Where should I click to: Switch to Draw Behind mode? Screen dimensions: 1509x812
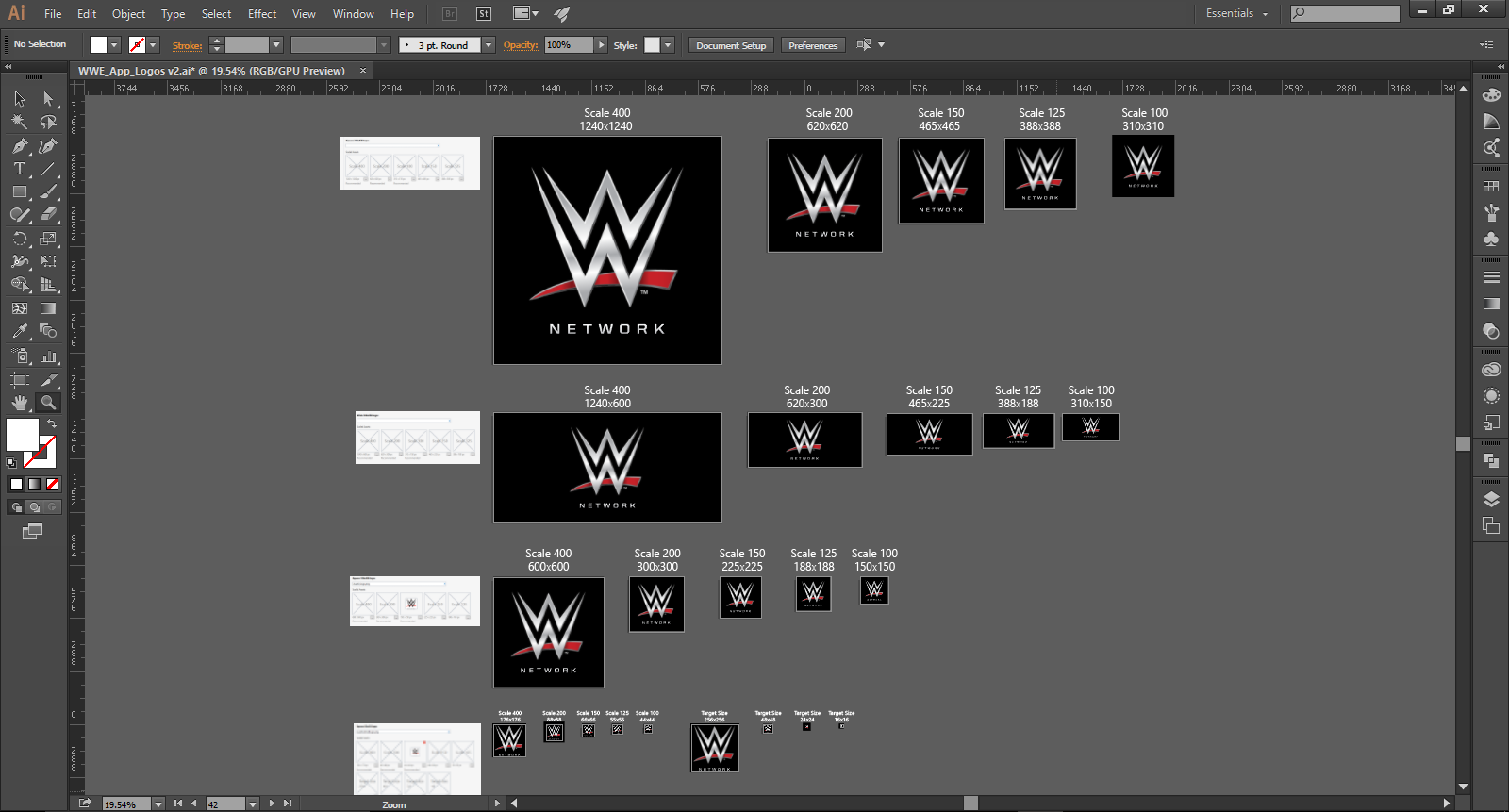34,507
